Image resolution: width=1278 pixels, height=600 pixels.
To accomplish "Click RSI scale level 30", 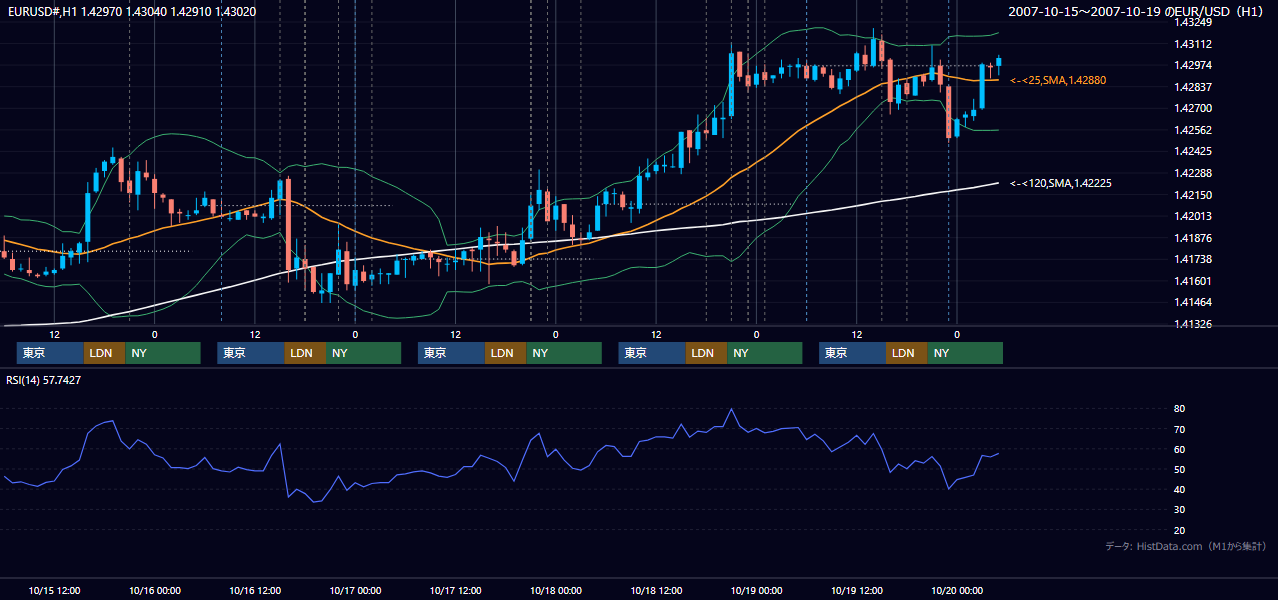I will click(1180, 510).
